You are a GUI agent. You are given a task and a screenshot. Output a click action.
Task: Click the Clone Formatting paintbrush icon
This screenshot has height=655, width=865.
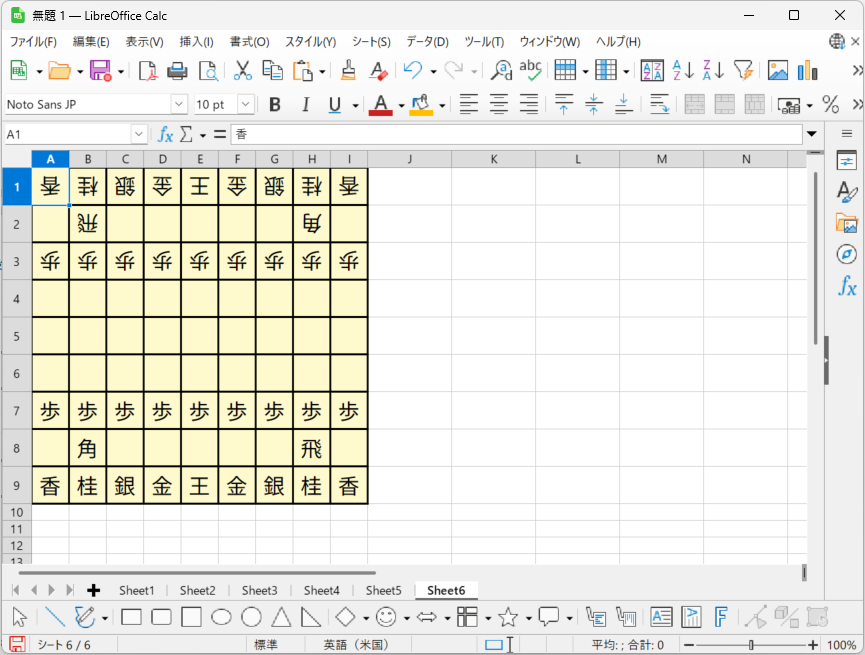pyautogui.click(x=348, y=70)
